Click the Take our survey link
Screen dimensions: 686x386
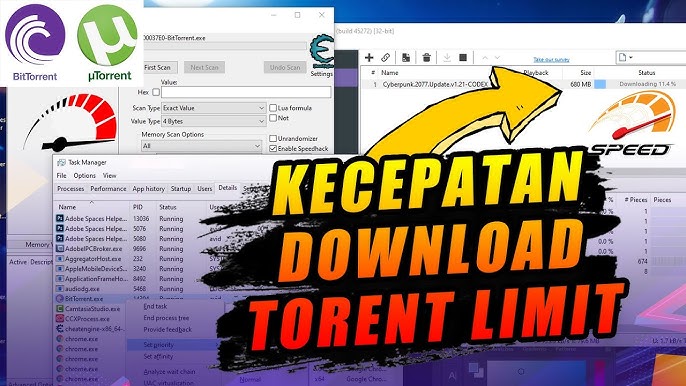551,60
